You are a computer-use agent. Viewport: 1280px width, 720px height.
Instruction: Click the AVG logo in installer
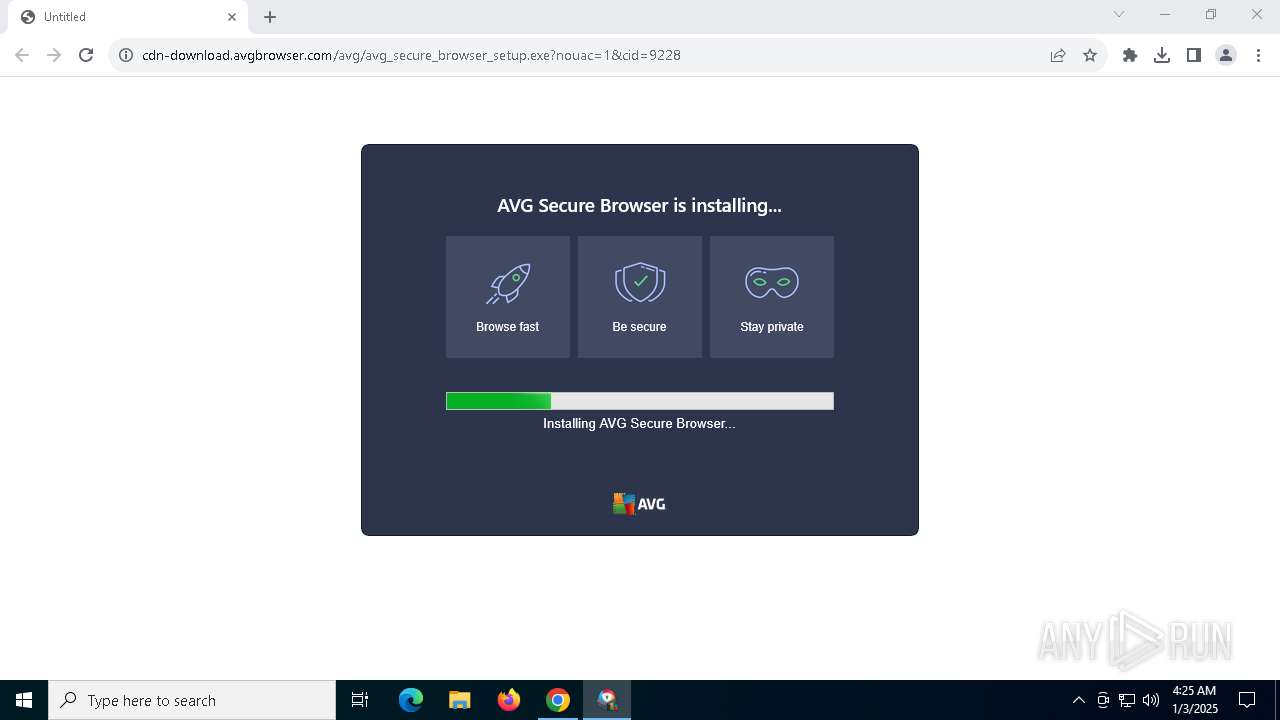[x=639, y=504]
